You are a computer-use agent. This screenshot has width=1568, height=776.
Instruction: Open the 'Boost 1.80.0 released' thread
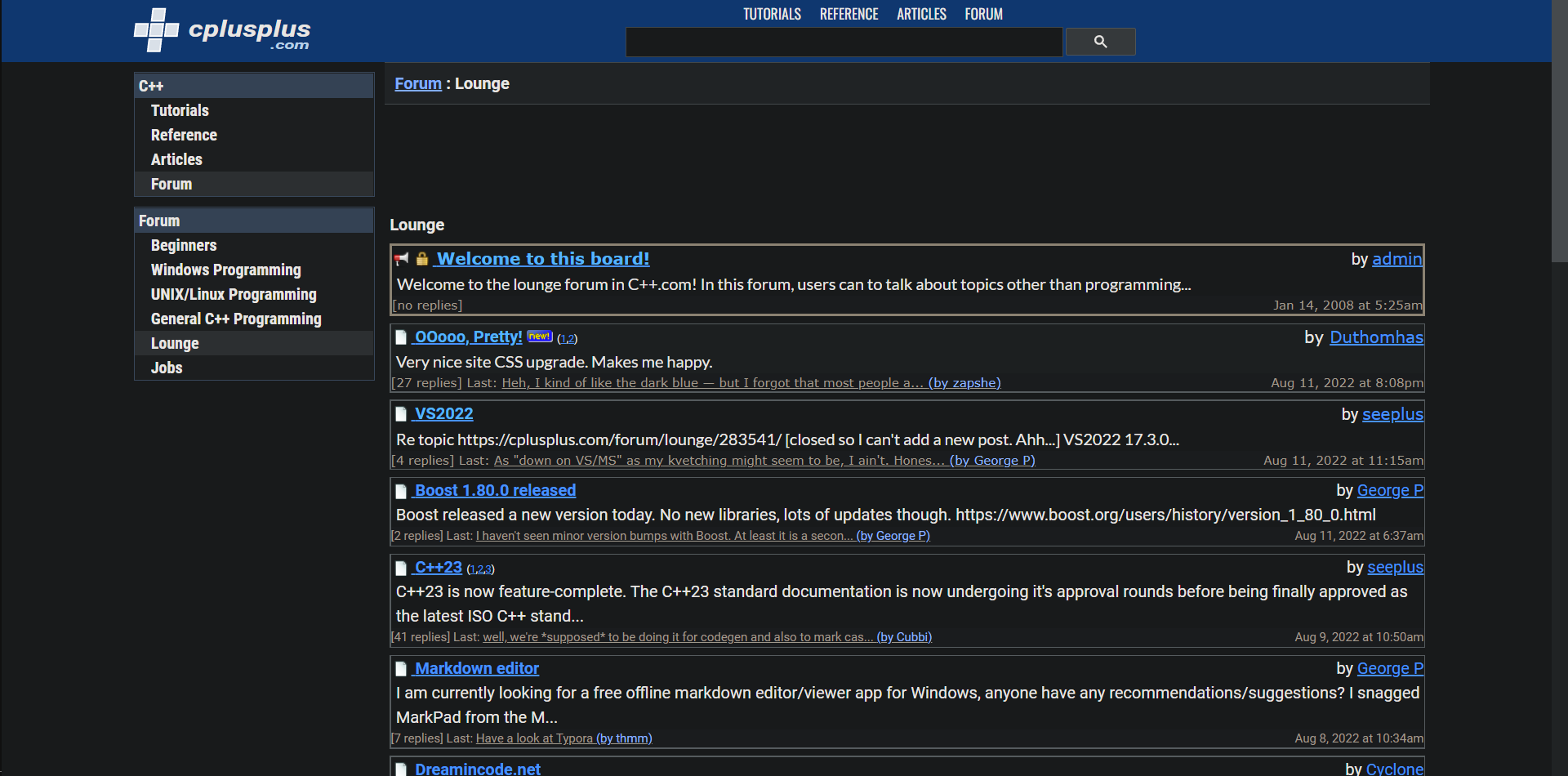(x=495, y=491)
